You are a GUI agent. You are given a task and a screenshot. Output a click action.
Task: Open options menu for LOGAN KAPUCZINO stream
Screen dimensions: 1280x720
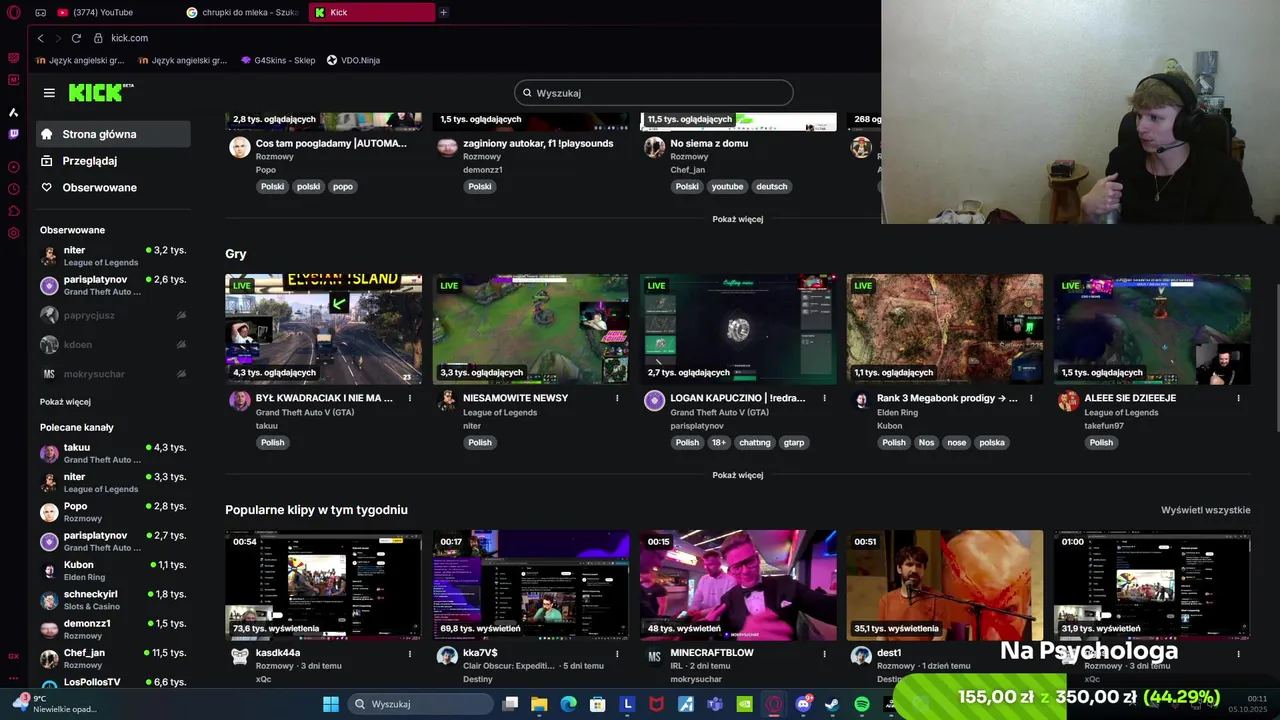pos(824,398)
